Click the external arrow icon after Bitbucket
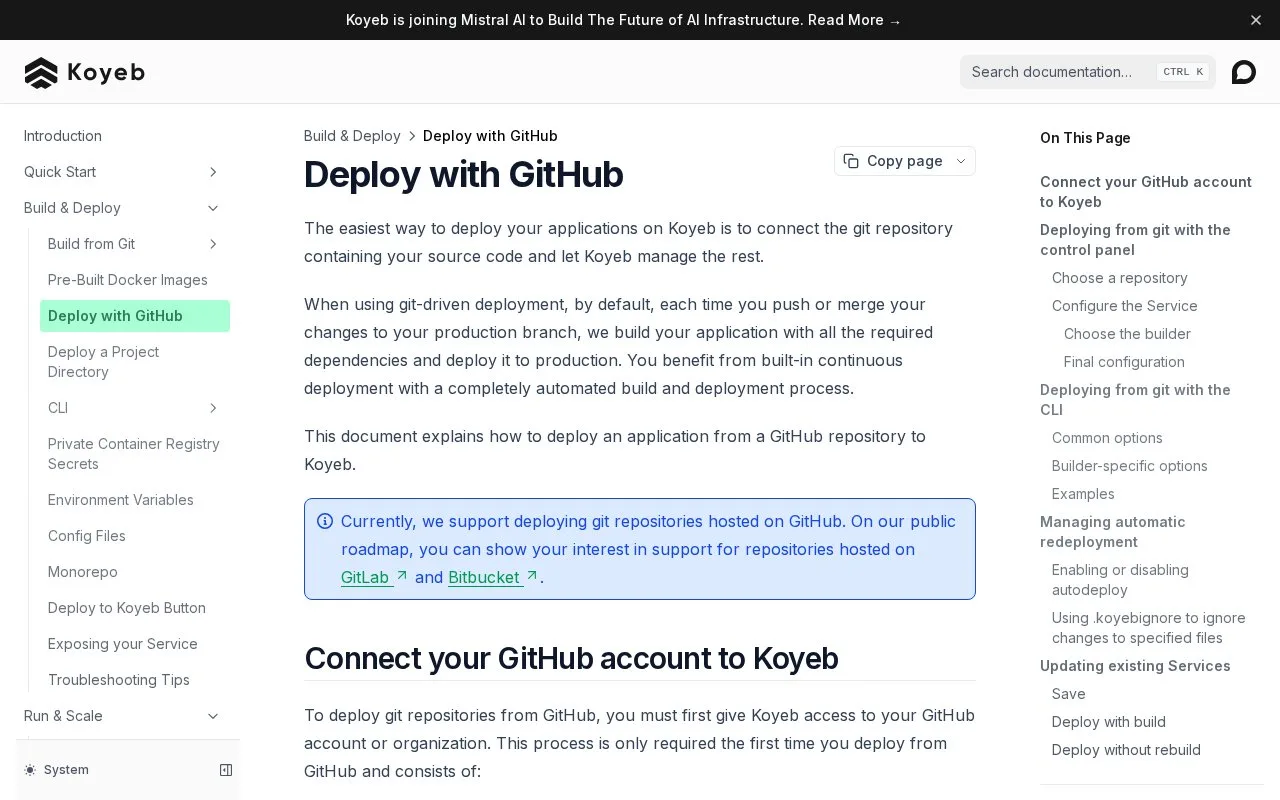 click(532, 576)
